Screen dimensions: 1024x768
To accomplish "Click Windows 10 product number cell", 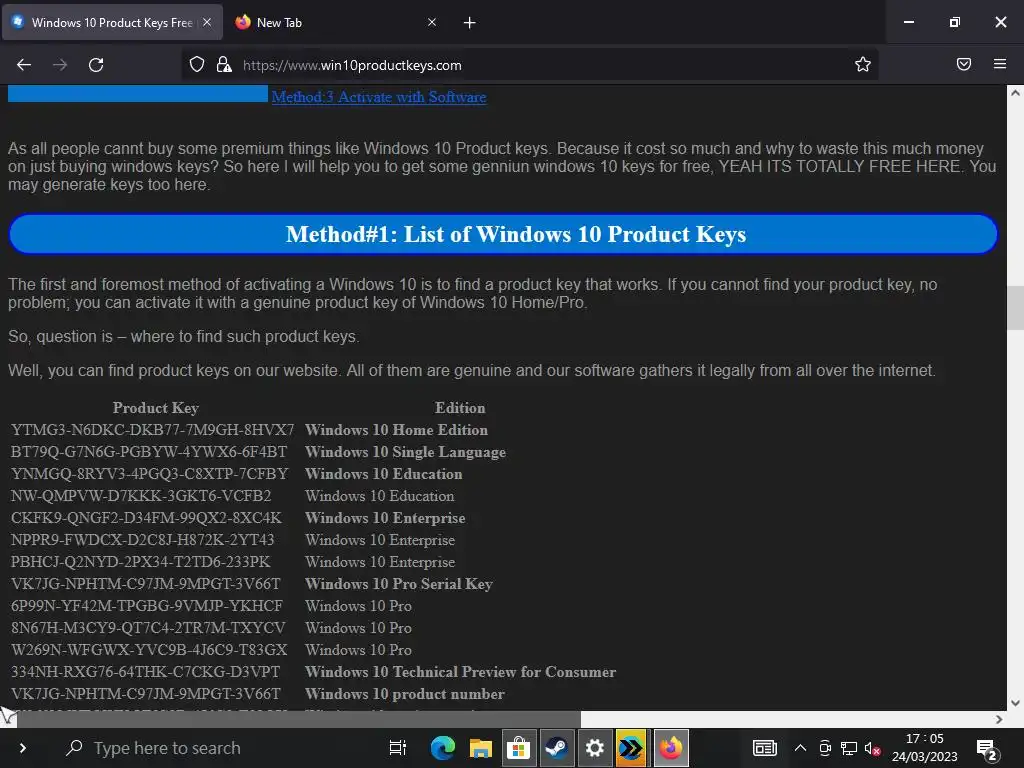I will pyautogui.click(x=404, y=694).
